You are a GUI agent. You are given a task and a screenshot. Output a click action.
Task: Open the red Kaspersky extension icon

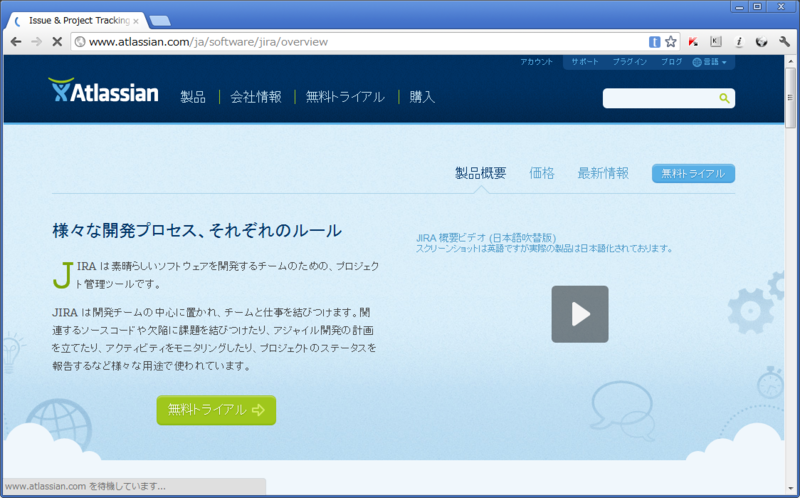coord(693,42)
